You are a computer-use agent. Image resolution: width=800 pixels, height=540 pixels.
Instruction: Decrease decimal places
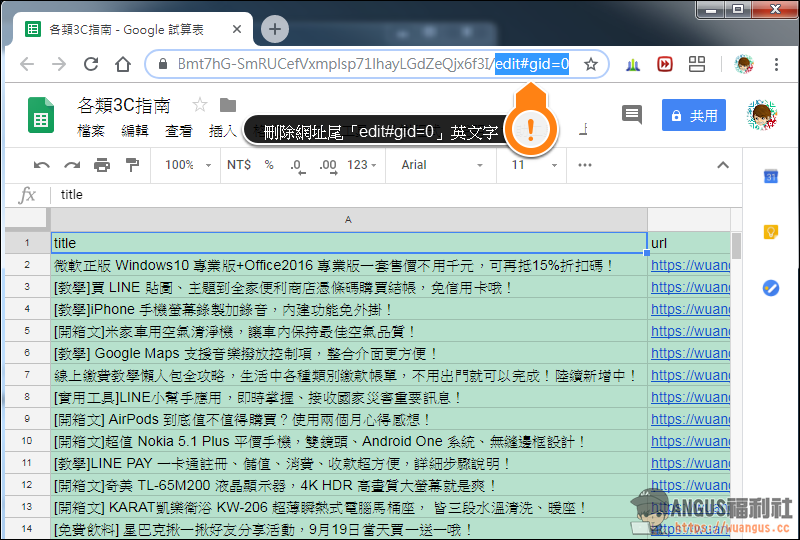[x=297, y=166]
